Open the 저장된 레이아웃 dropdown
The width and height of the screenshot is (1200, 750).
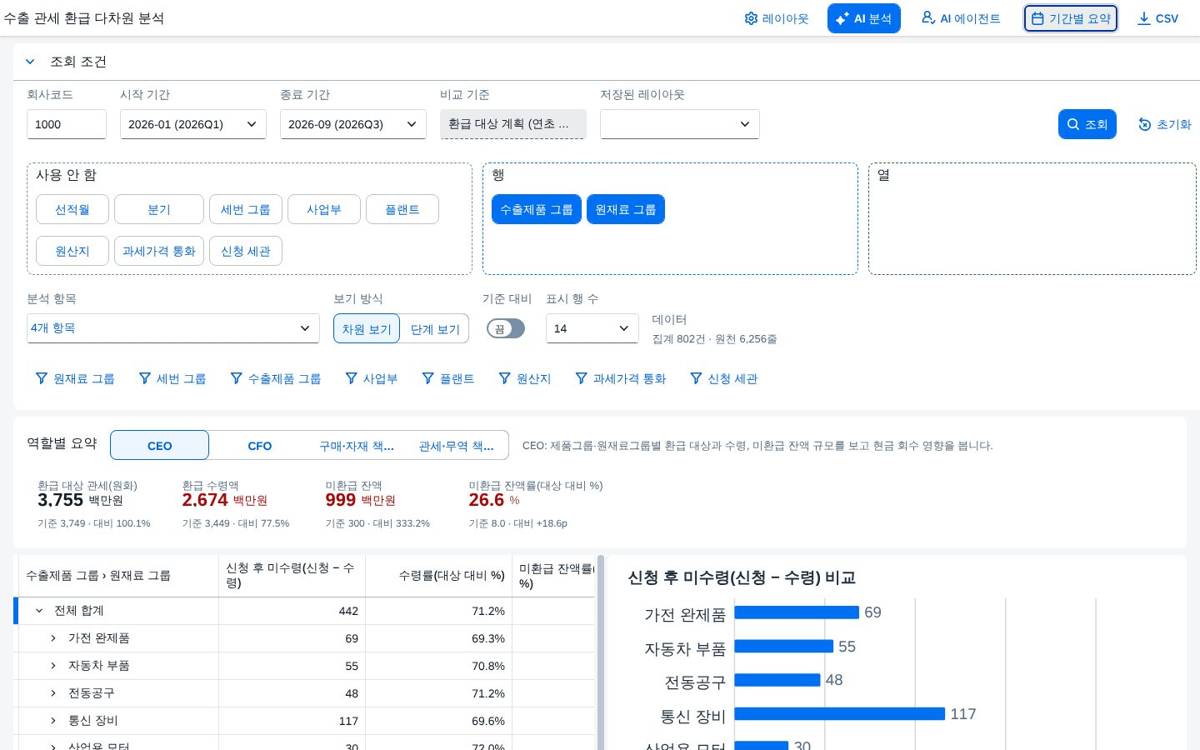680,124
